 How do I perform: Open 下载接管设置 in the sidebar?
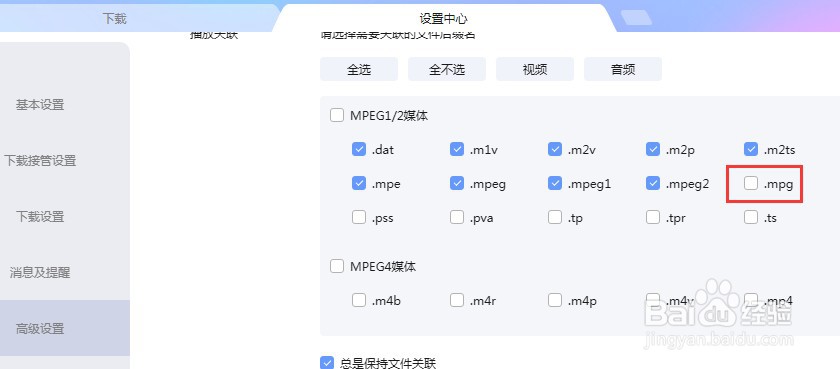pos(40,161)
